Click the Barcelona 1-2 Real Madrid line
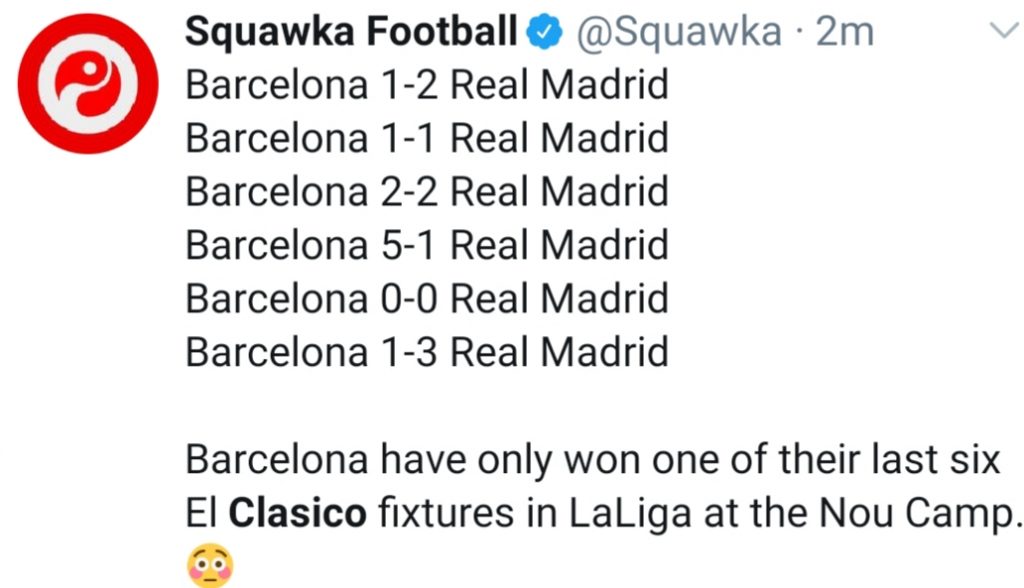Viewport: 1024px width, 588px height. point(427,85)
